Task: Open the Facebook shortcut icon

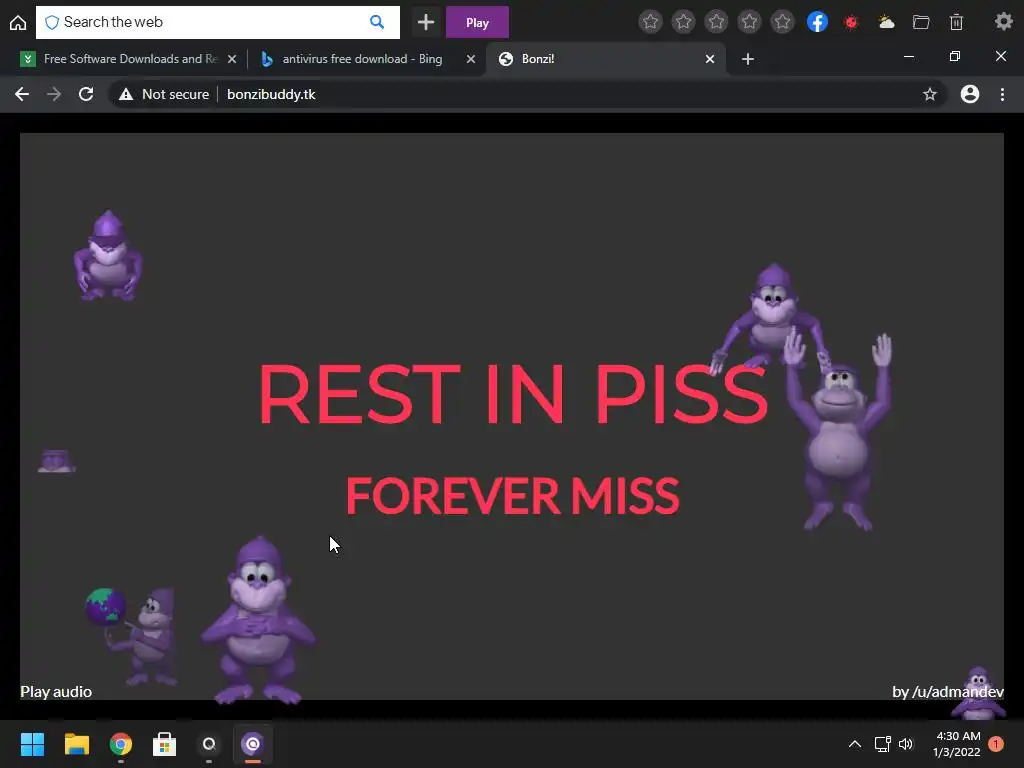Action: (x=817, y=22)
